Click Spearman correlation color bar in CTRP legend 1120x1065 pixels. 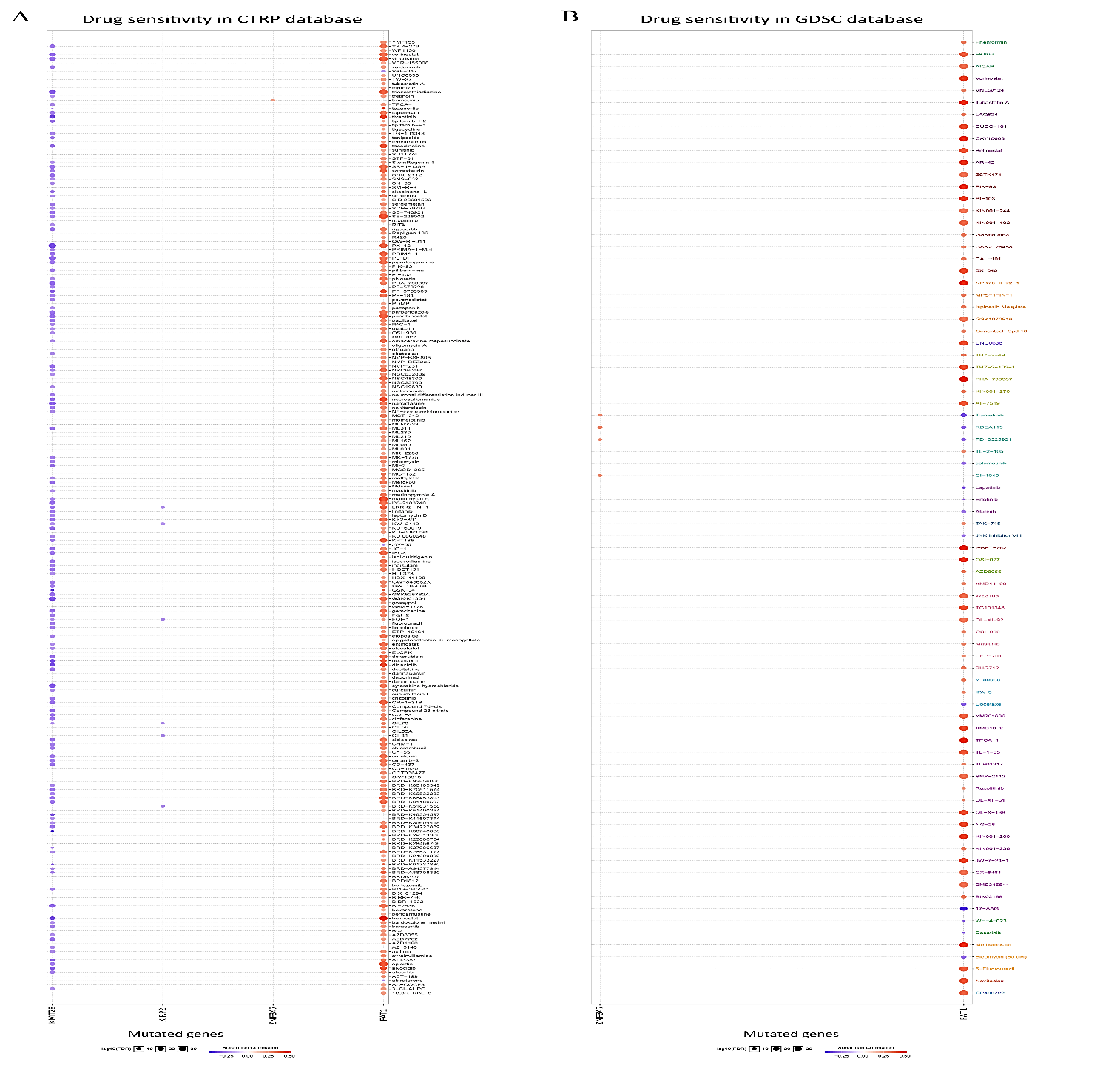point(250,1052)
